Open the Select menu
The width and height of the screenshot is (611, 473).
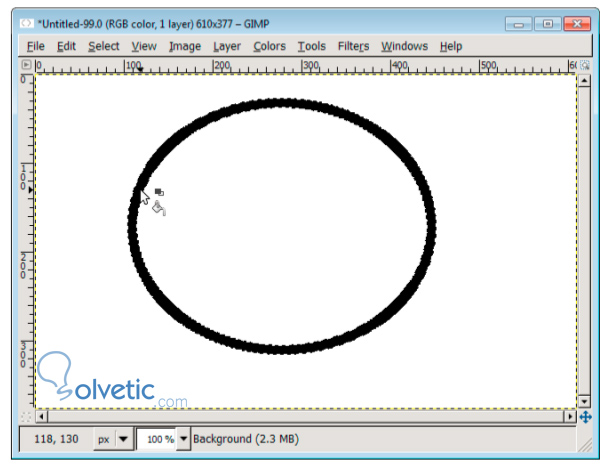click(x=104, y=46)
